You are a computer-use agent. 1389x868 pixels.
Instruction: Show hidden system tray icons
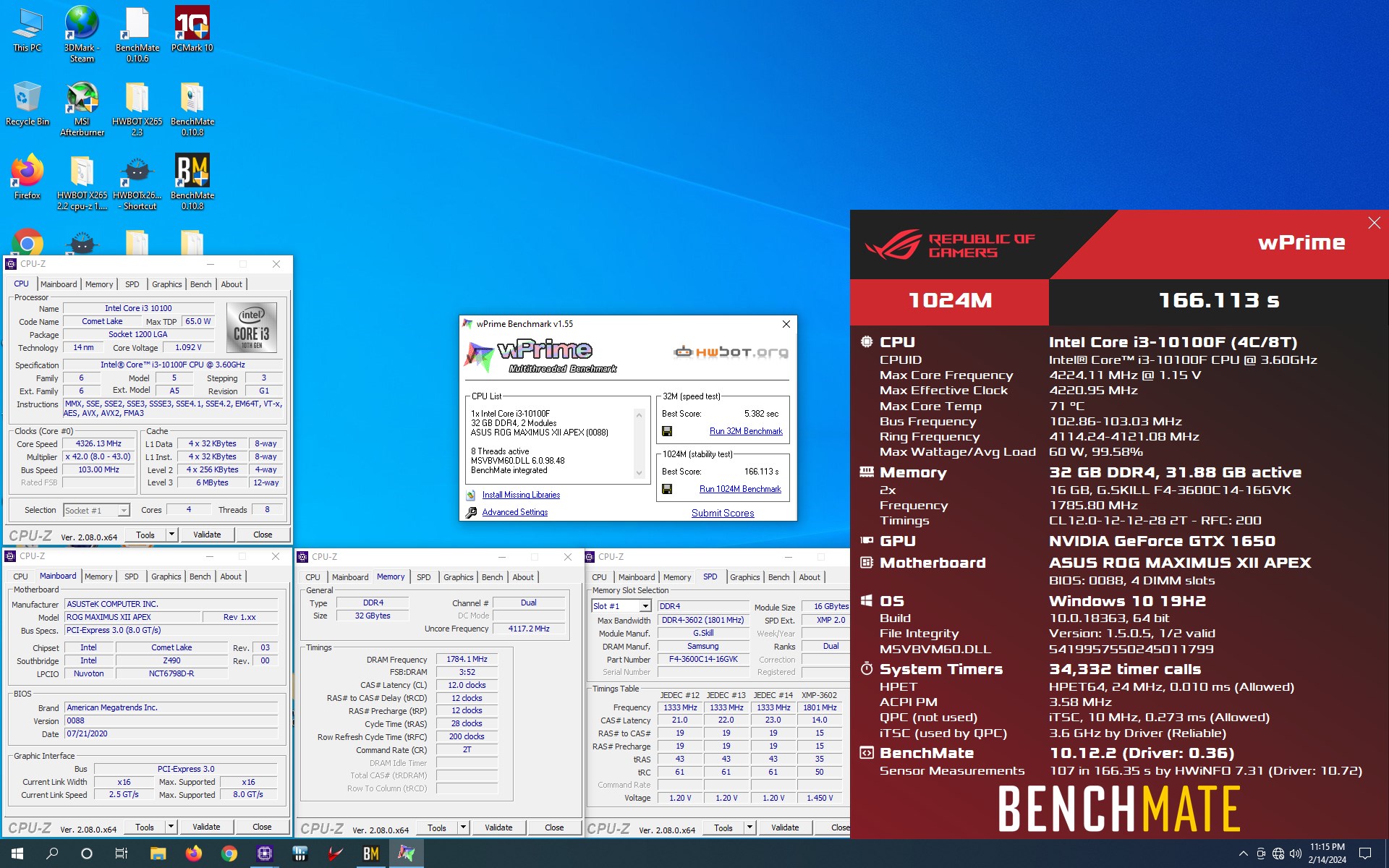tap(1243, 854)
